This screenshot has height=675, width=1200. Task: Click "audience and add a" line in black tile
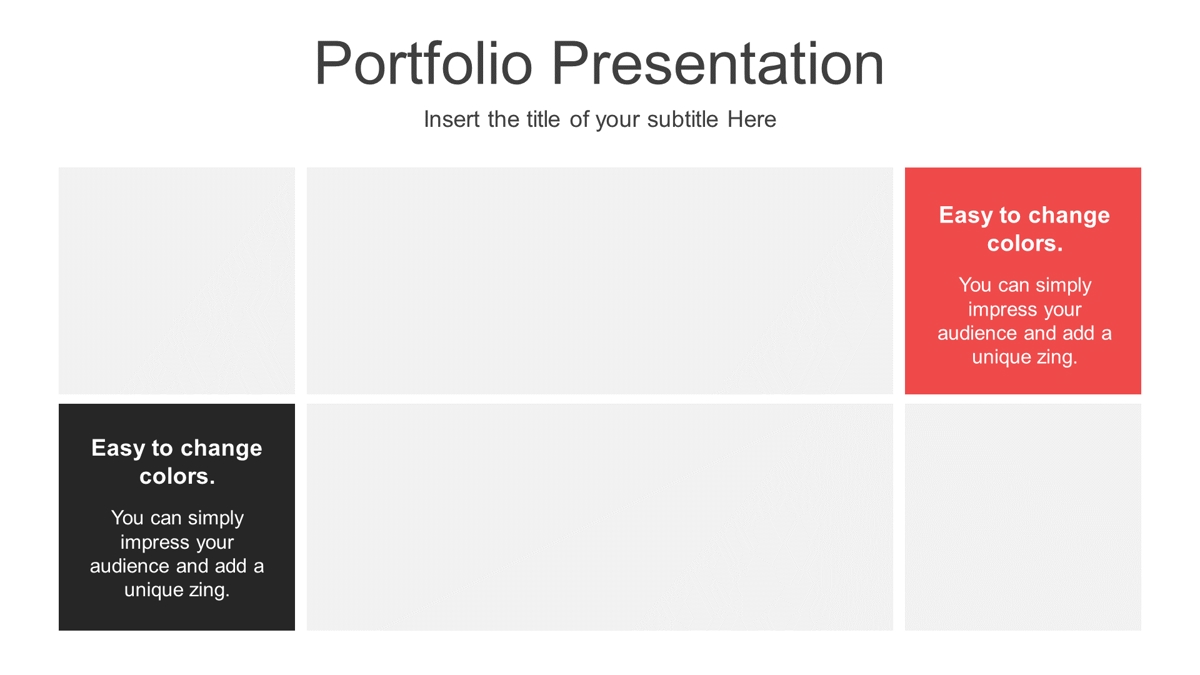coord(177,566)
